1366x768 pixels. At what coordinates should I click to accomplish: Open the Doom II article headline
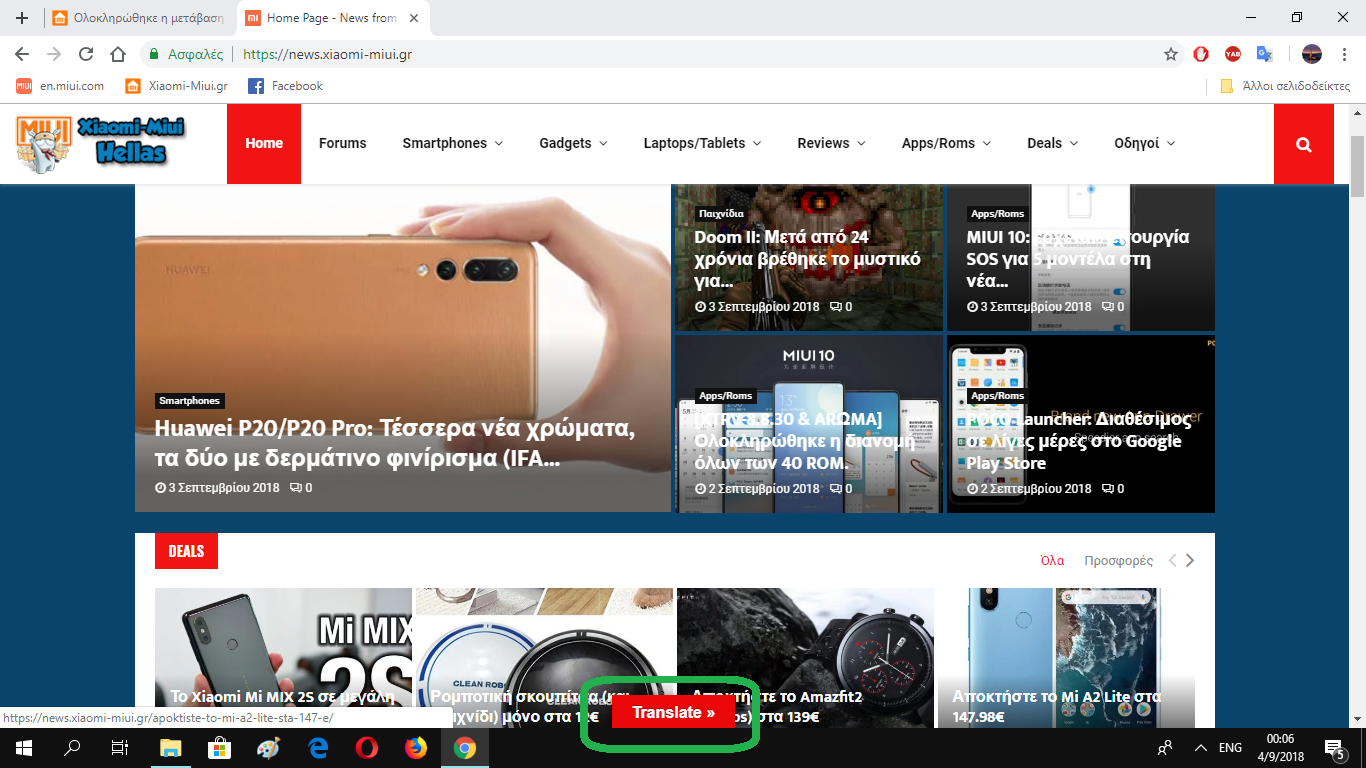(808, 259)
